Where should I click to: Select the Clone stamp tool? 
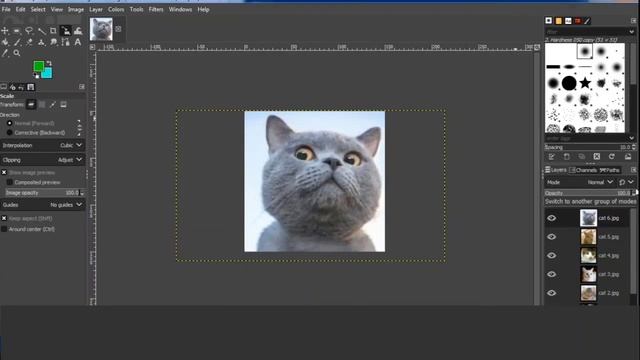pos(41,42)
